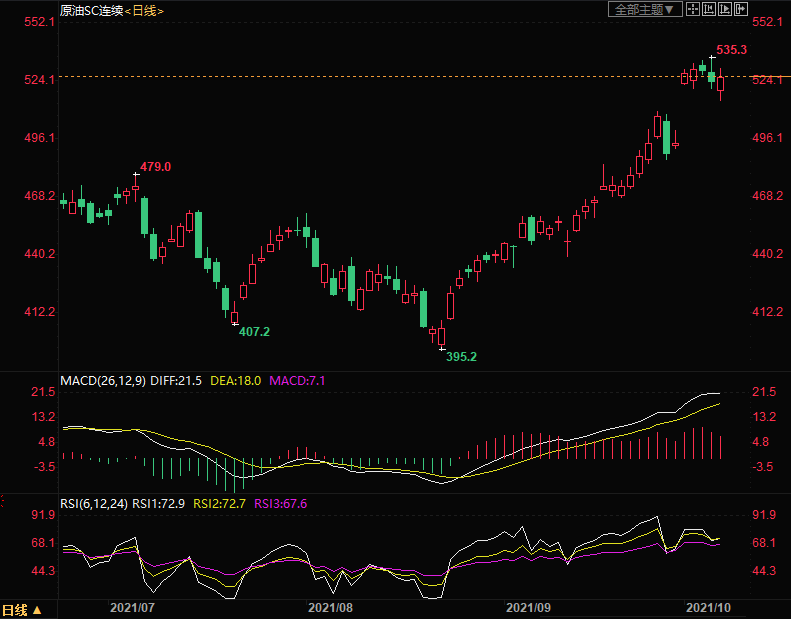Expand the 日线 period selector at bottom
The height and width of the screenshot is (619, 791).
coord(22,609)
